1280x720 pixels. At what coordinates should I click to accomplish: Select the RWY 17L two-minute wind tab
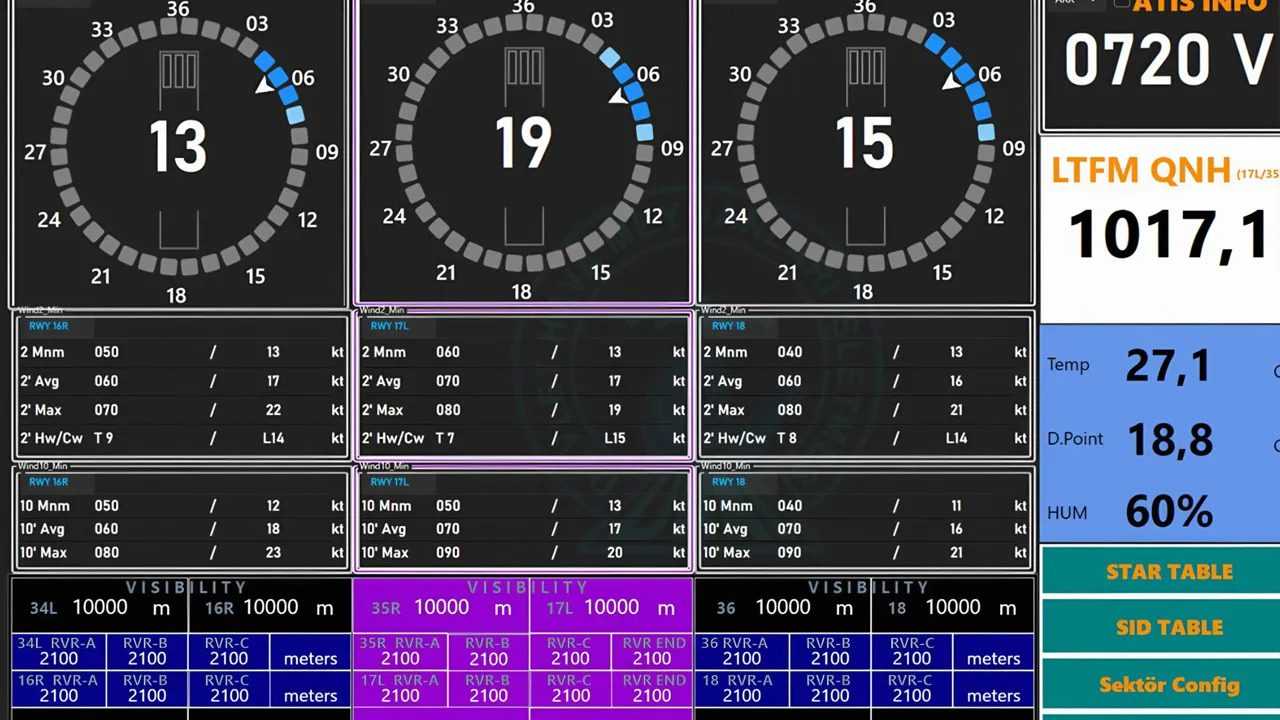pos(390,326)
